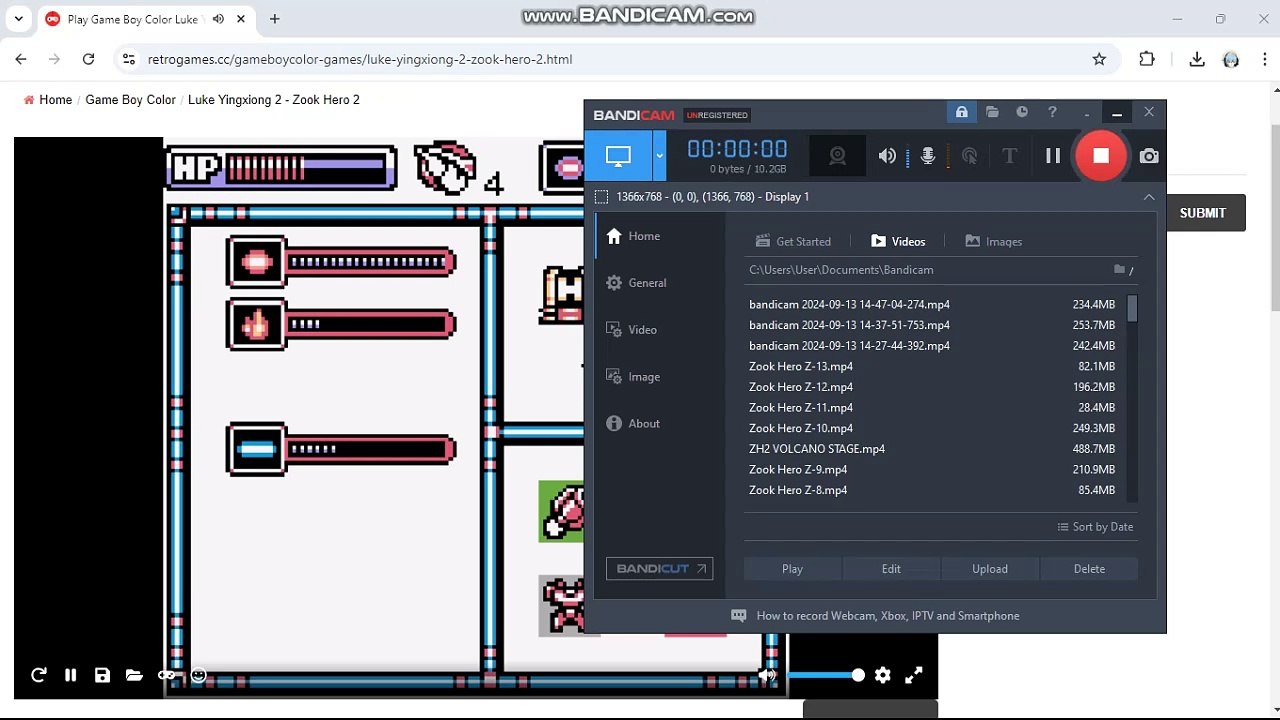Click the emulator smiley face icon
The height and width of the screenshot is (720, 1280).
(198, 675)
